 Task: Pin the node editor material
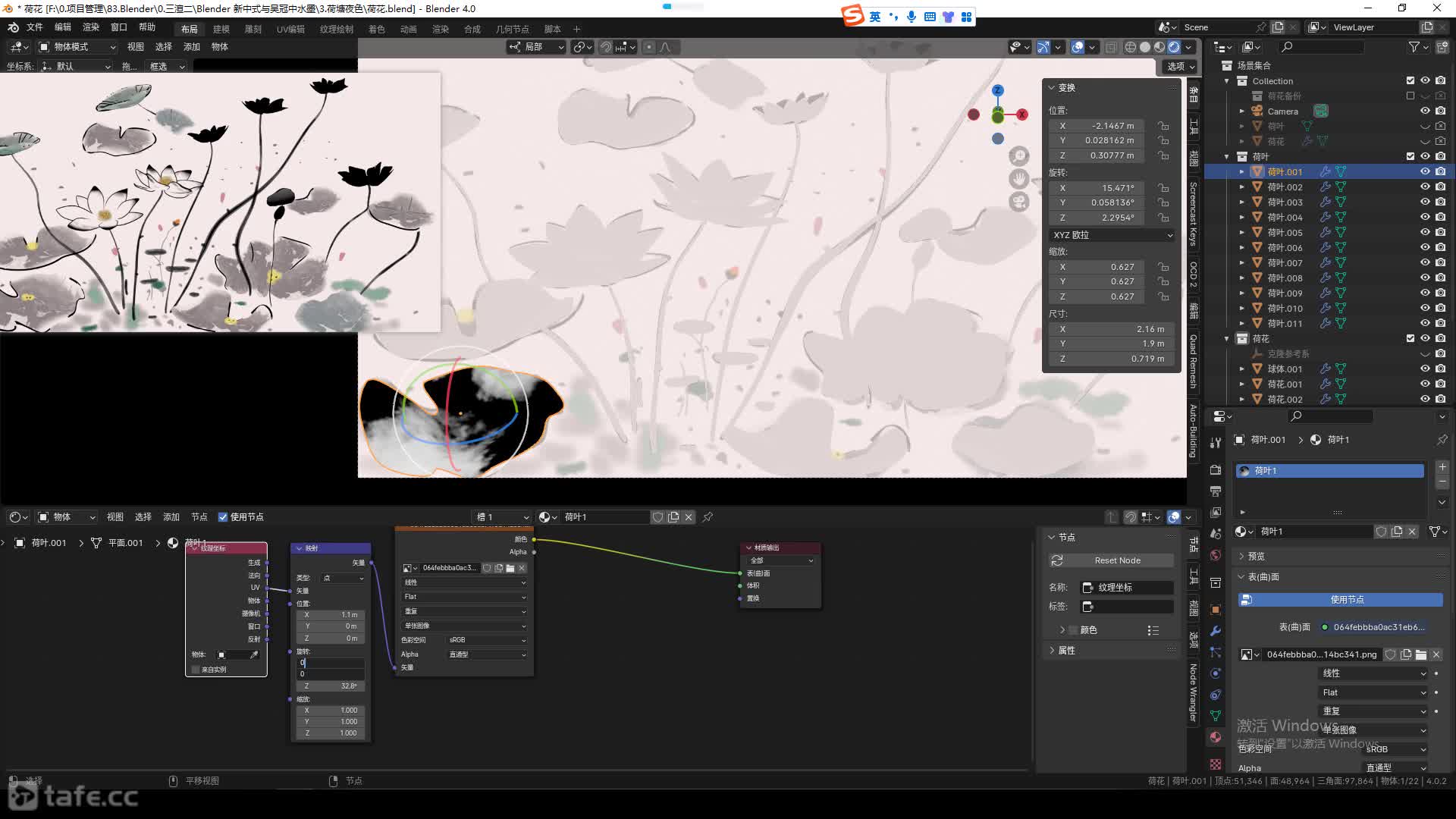708,517
